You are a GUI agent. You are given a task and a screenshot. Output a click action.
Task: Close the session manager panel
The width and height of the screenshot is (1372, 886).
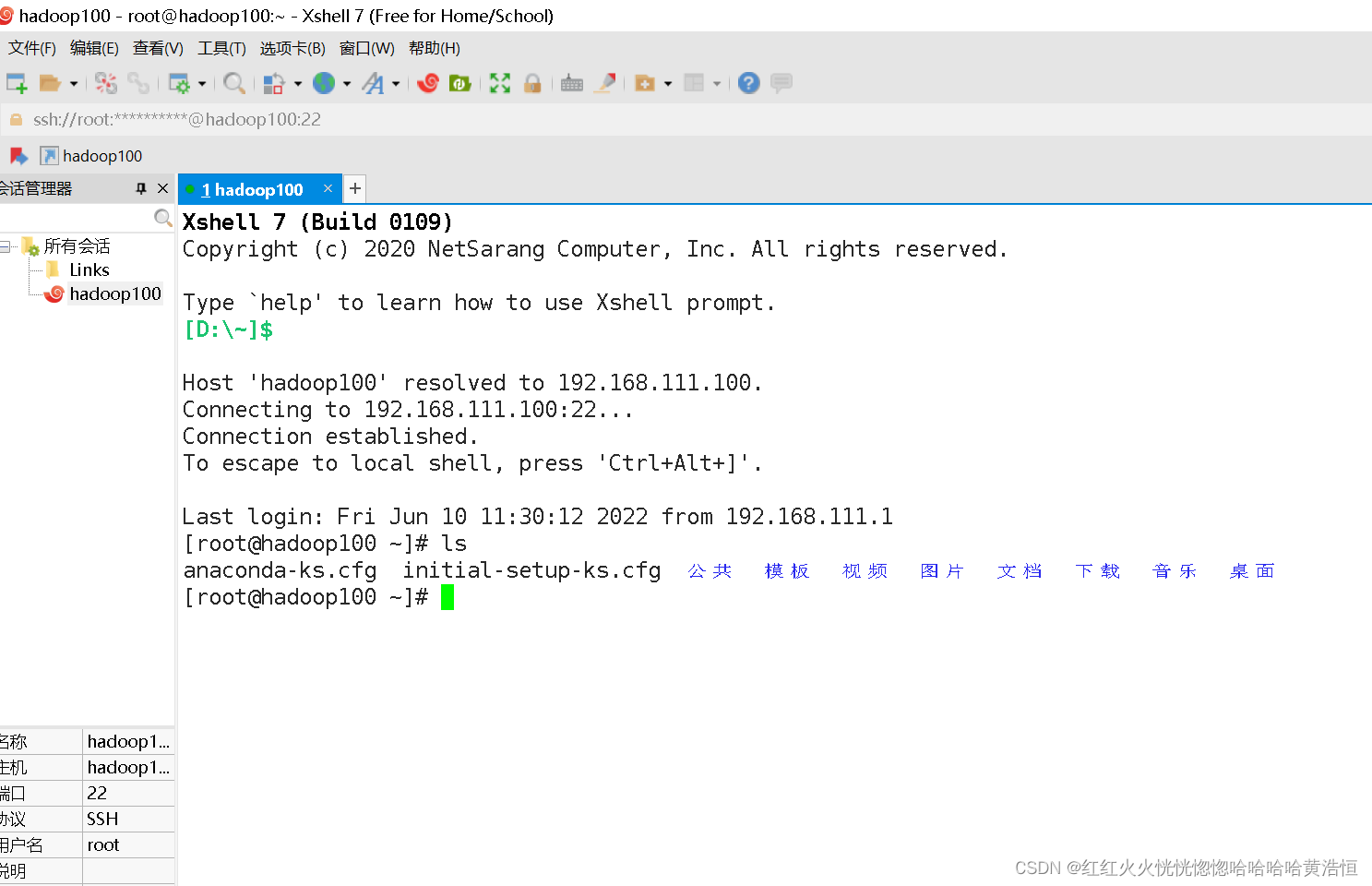tap(163, 188)
